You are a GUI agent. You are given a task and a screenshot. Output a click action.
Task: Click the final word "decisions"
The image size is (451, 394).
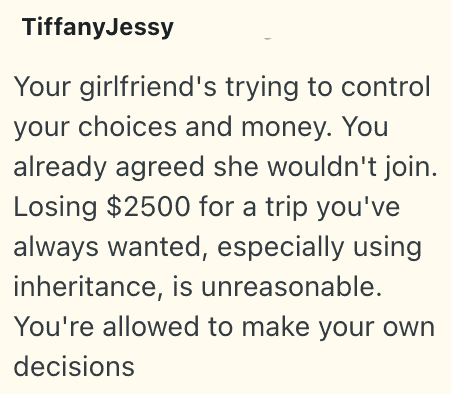pyautogui.click(x=74, y=366)
